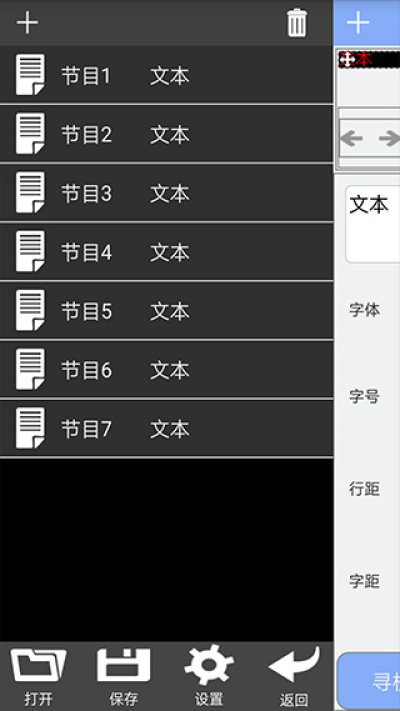Select program 节目2 in the list

pyautogui.click(x=166, y=134)
